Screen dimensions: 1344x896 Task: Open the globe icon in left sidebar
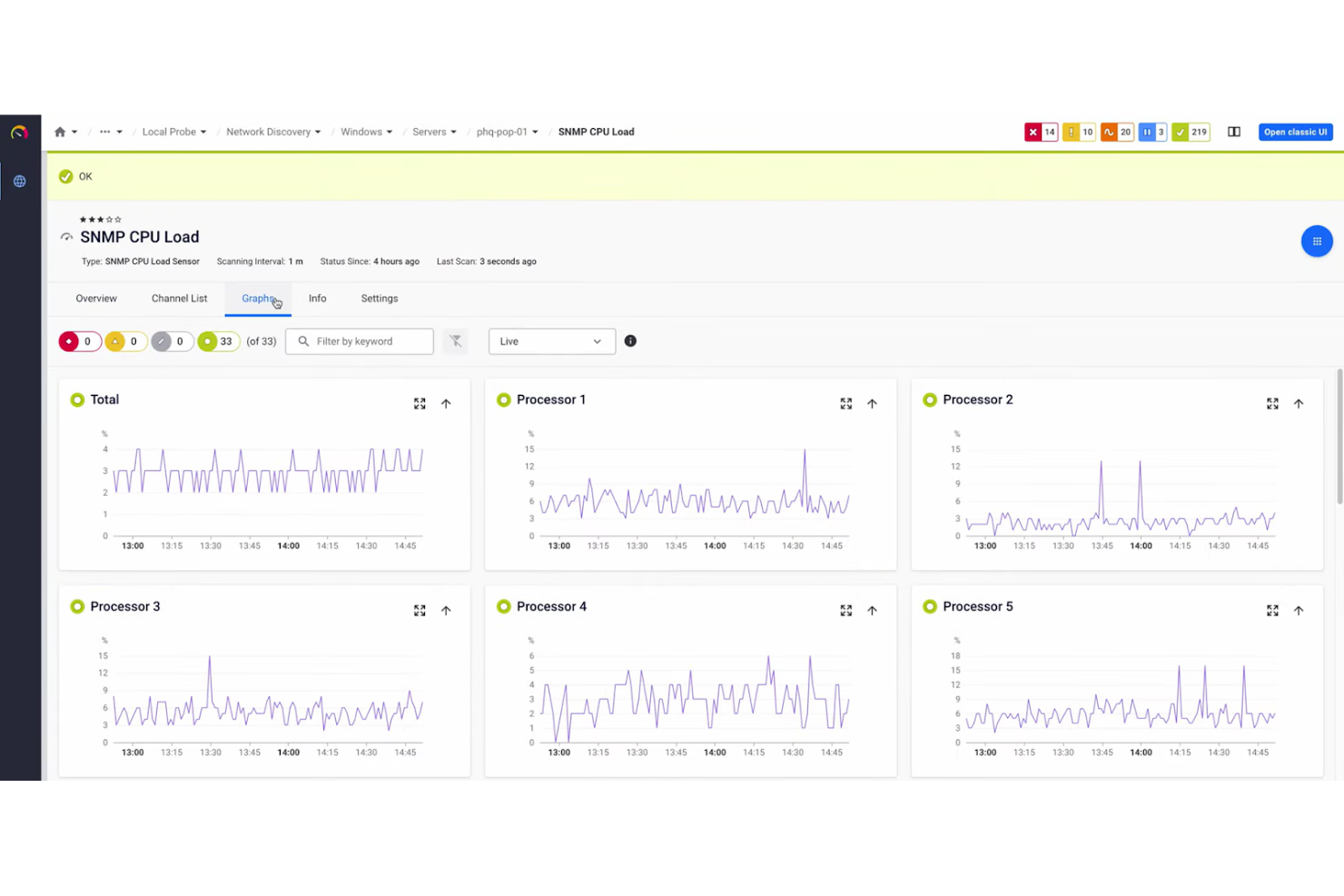point(19,182)
